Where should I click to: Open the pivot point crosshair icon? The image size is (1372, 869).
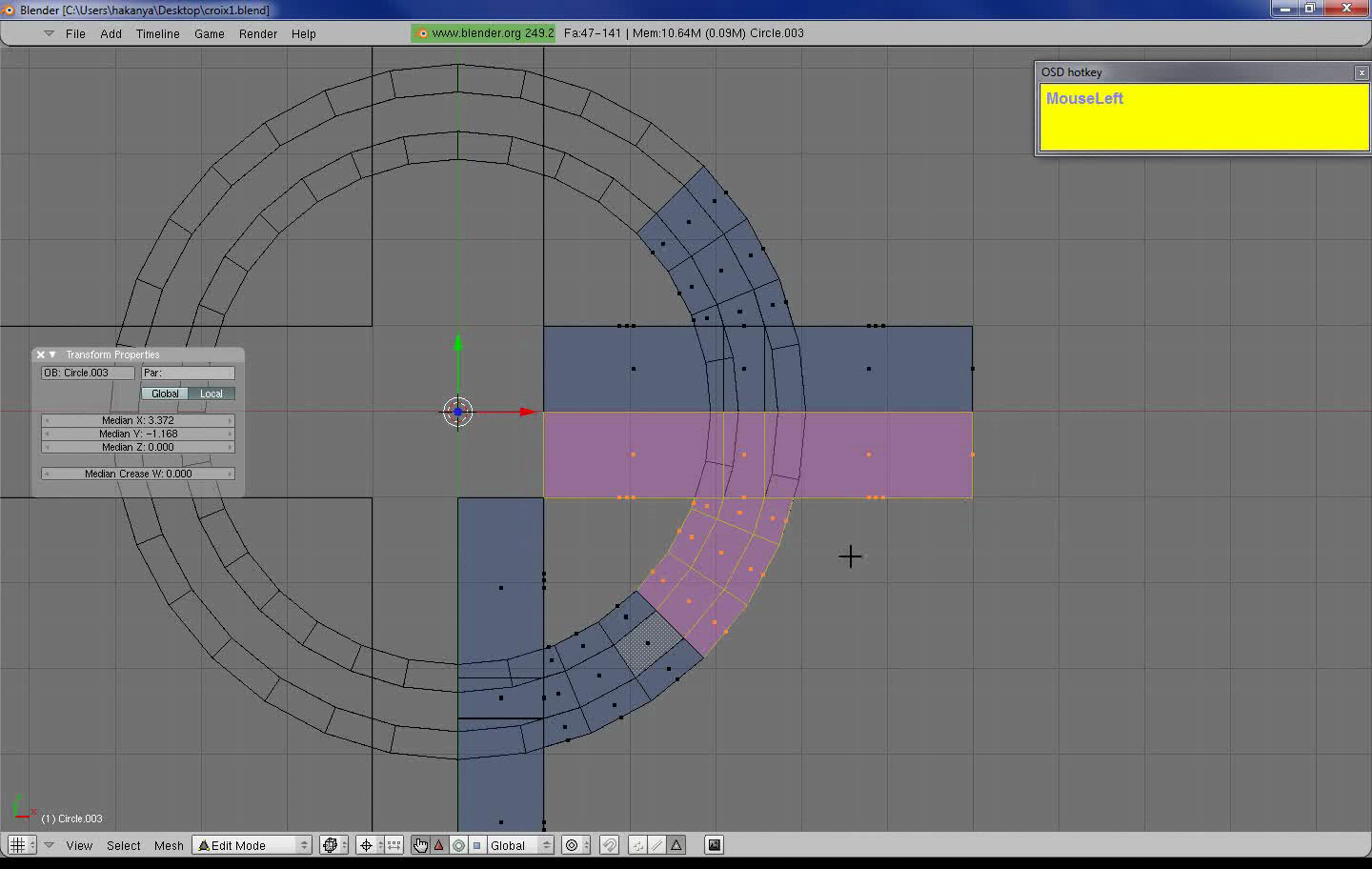click(x=366, y=845)
